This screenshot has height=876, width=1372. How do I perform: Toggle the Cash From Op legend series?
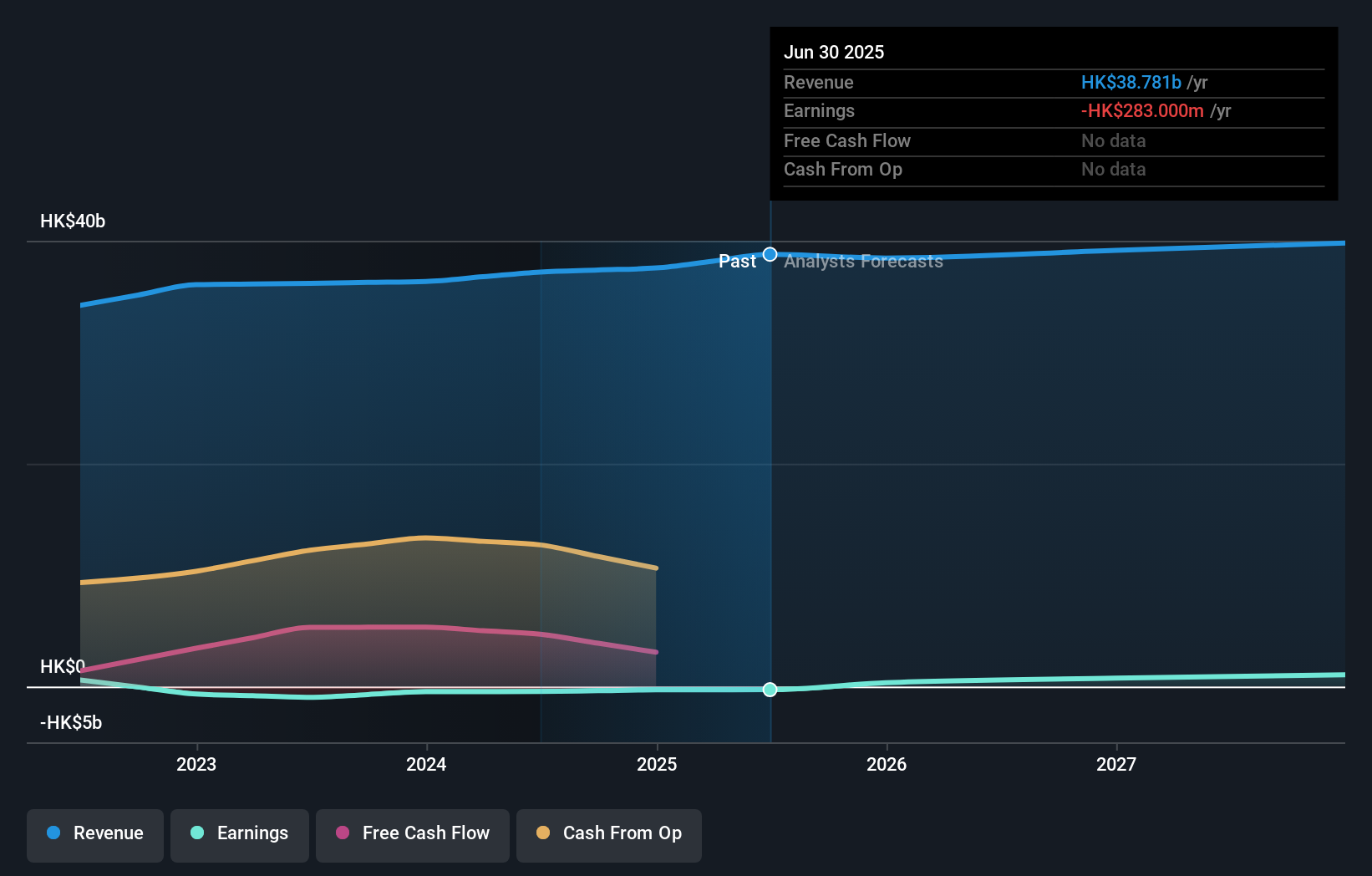(609, 835)
